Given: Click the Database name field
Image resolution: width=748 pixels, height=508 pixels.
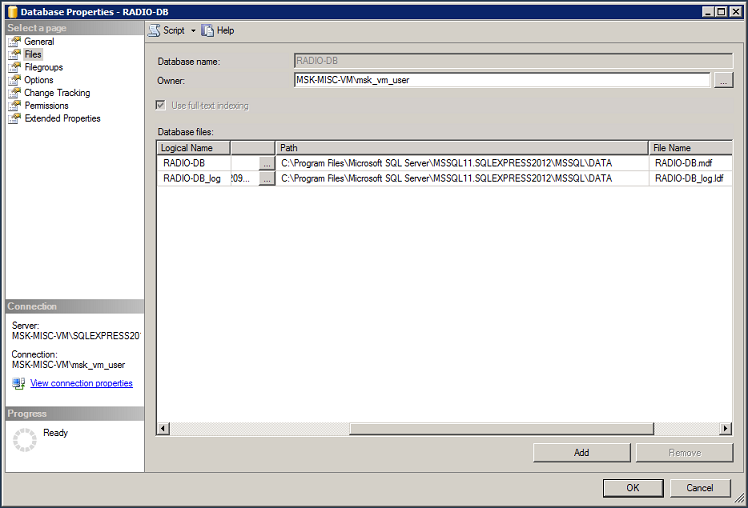Looking at the screenshot, I should (513, 61).
